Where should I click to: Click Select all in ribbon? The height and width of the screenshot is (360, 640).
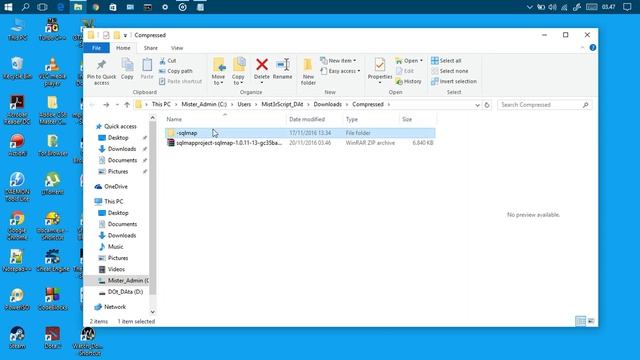[446, 60]
